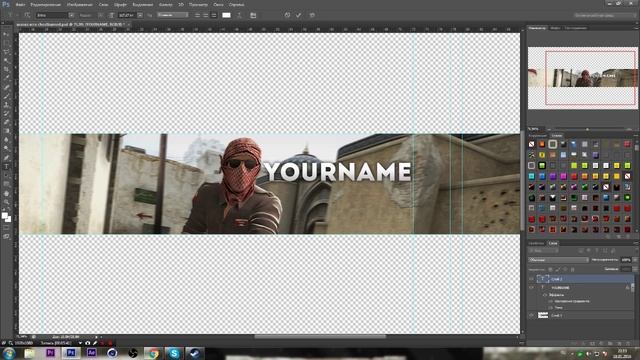640x360 pixels.
Task: Open the layer blend mode dropdown
Action: pyautogui.click(x=558, y=260)
